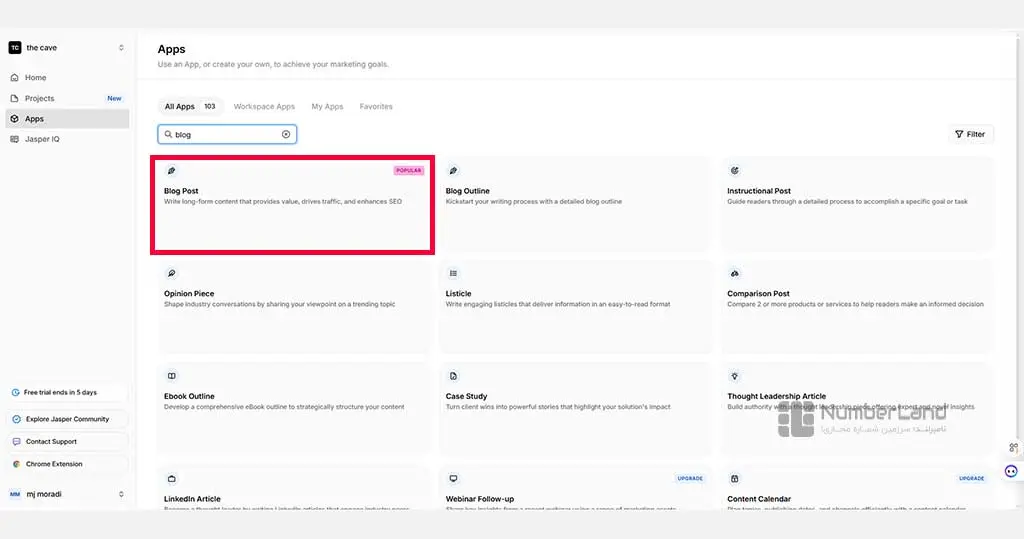The height and width of the screenshot is (539, 1024).
Task: Open Jasper IQ in the sidebar
Action: pos(67,139)
